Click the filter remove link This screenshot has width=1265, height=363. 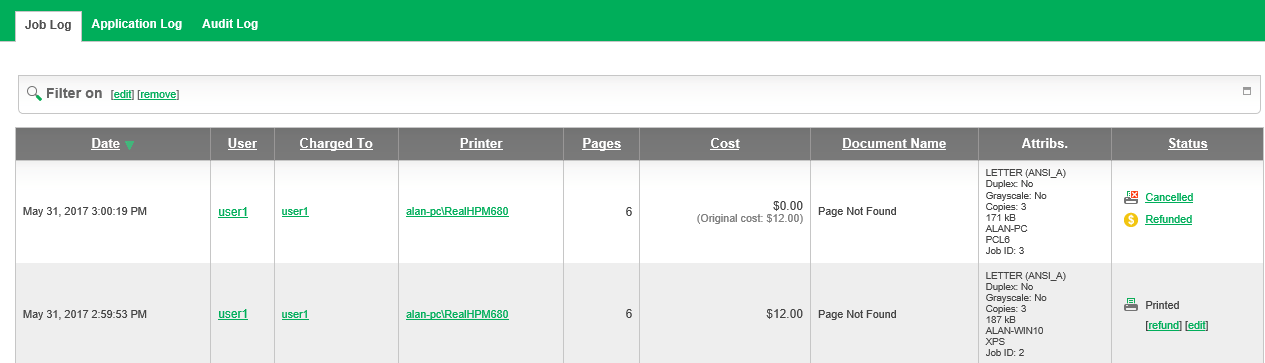click(158, 94)
